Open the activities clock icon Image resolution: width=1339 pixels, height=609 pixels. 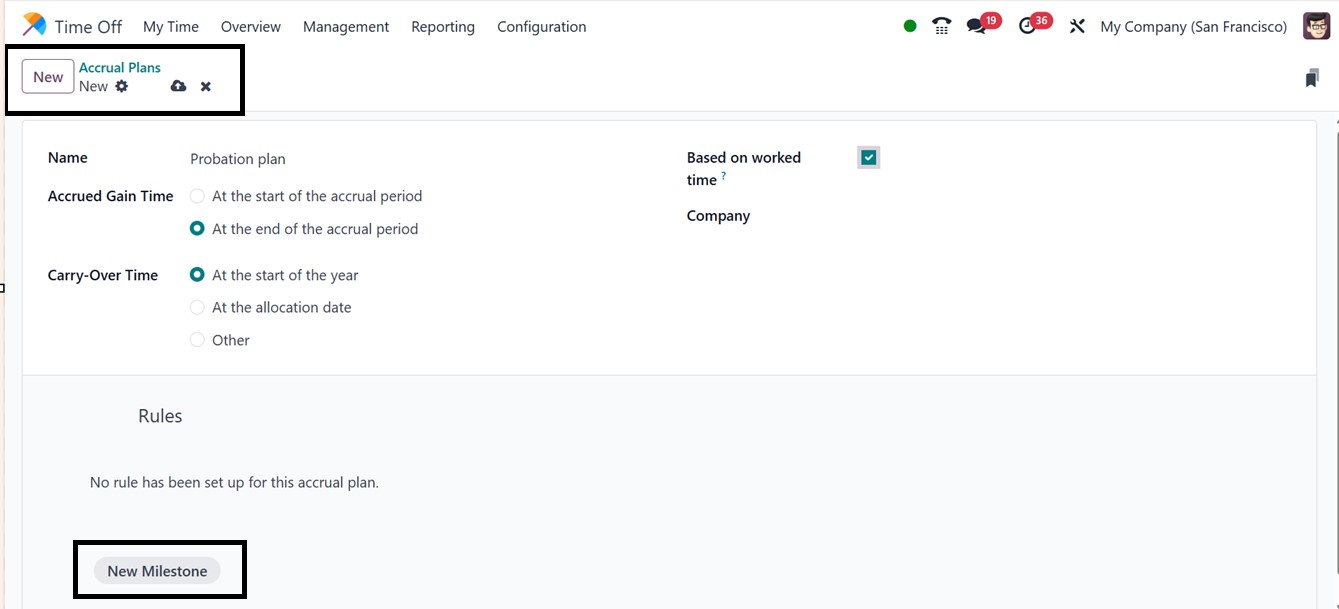coord(1027,27)
